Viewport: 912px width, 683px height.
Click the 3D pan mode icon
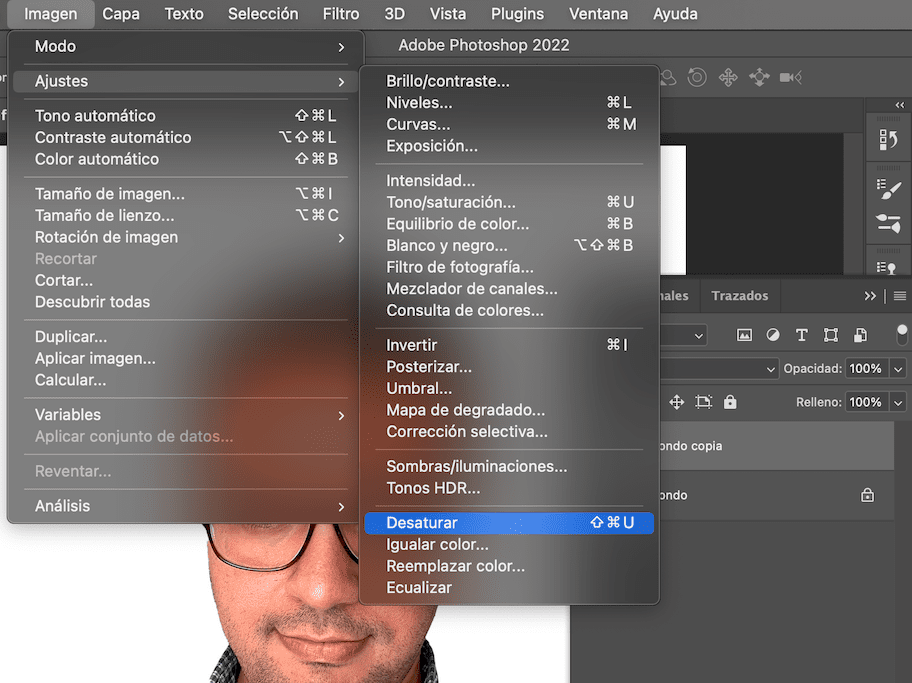pyautogui.click(x=728, y=77)
